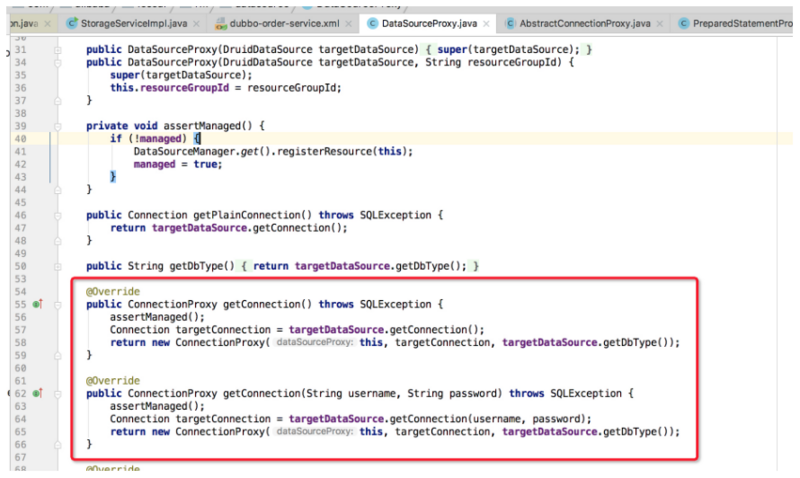Collapse getConnection(username, password) at line 62

click(58, 394)
